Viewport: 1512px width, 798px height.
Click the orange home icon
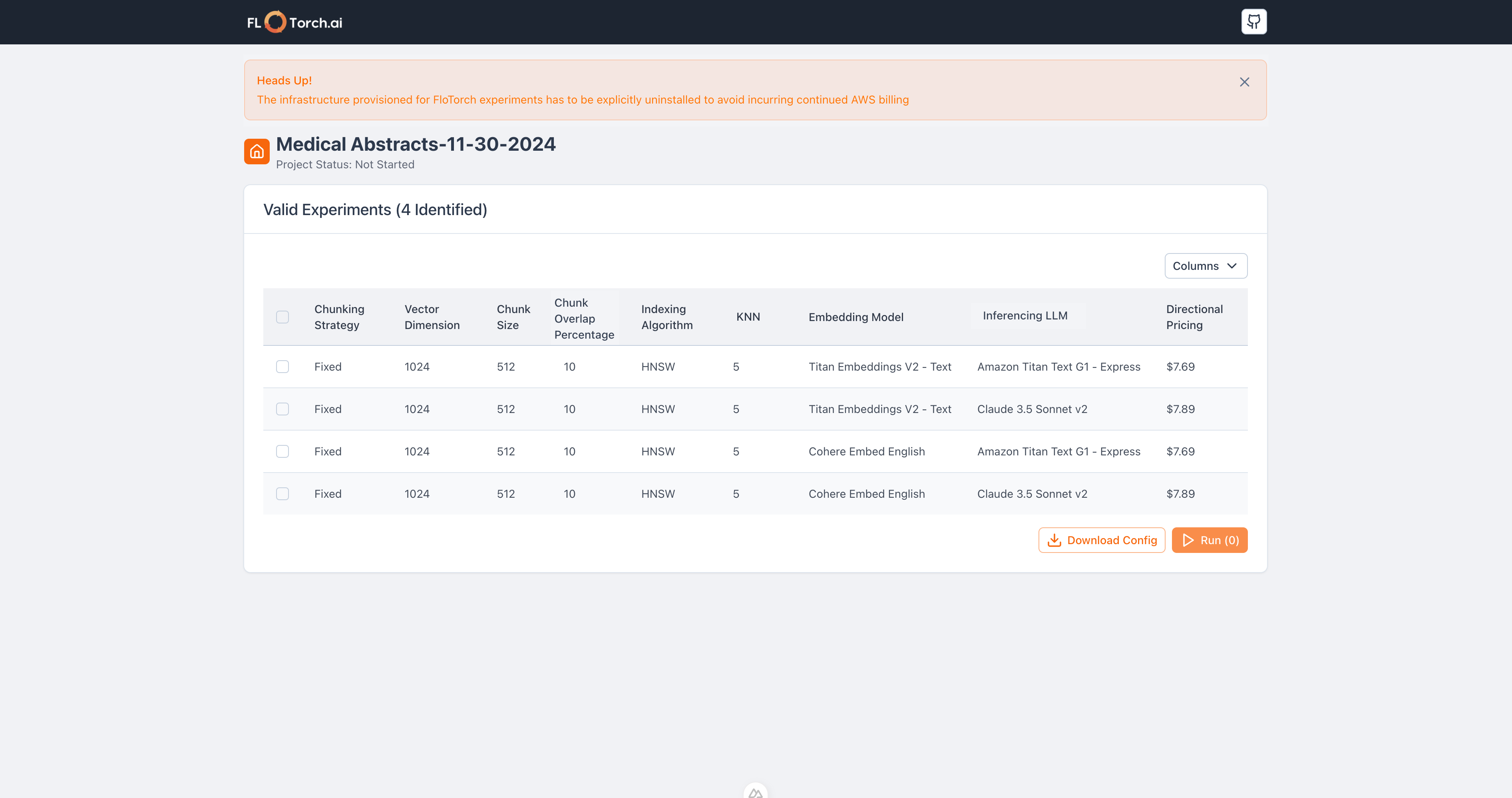257,152
